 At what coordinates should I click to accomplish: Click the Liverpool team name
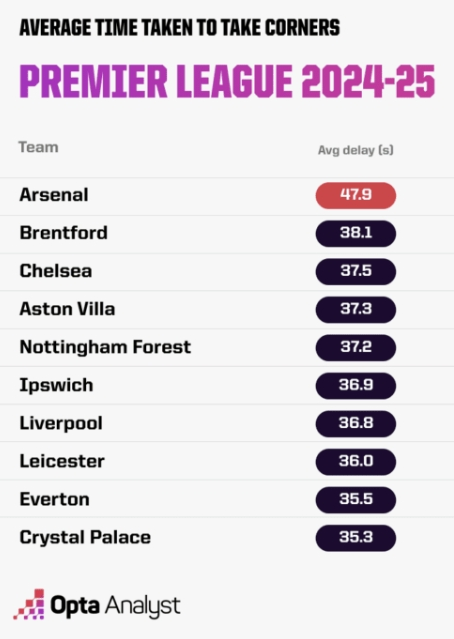coord(61,423)
